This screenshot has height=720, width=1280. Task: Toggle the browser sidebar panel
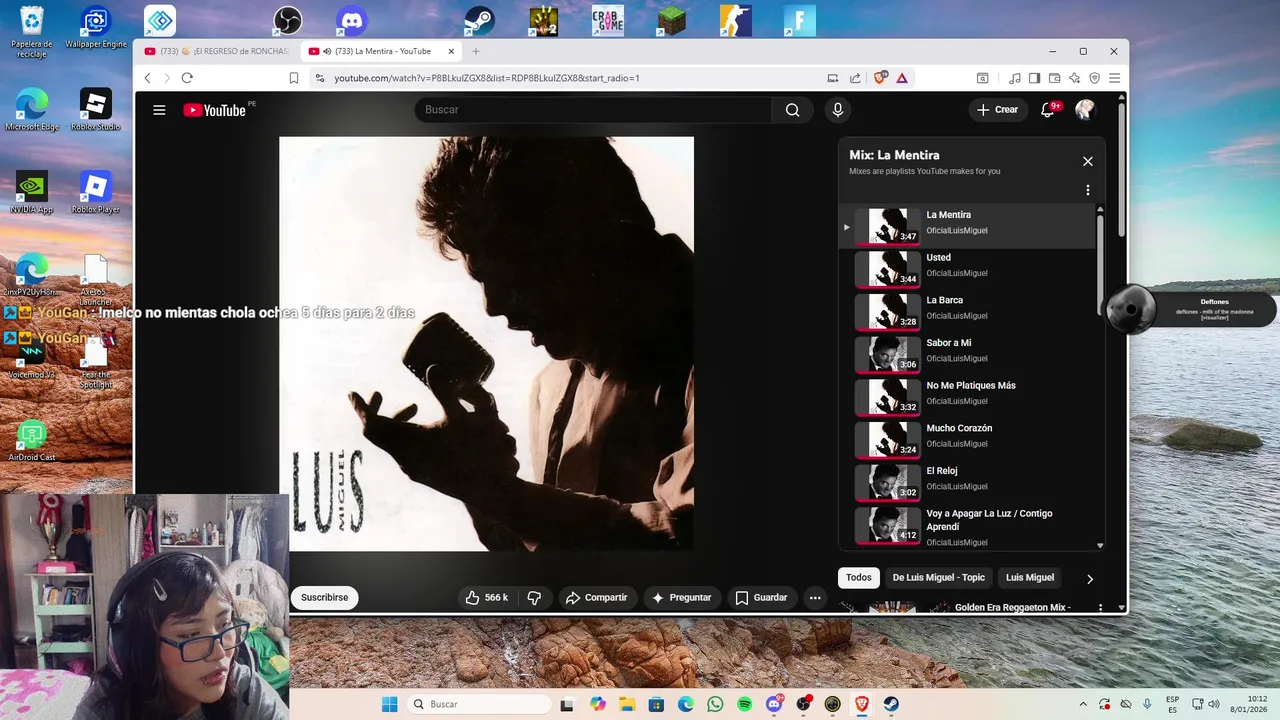(1035, 78)
